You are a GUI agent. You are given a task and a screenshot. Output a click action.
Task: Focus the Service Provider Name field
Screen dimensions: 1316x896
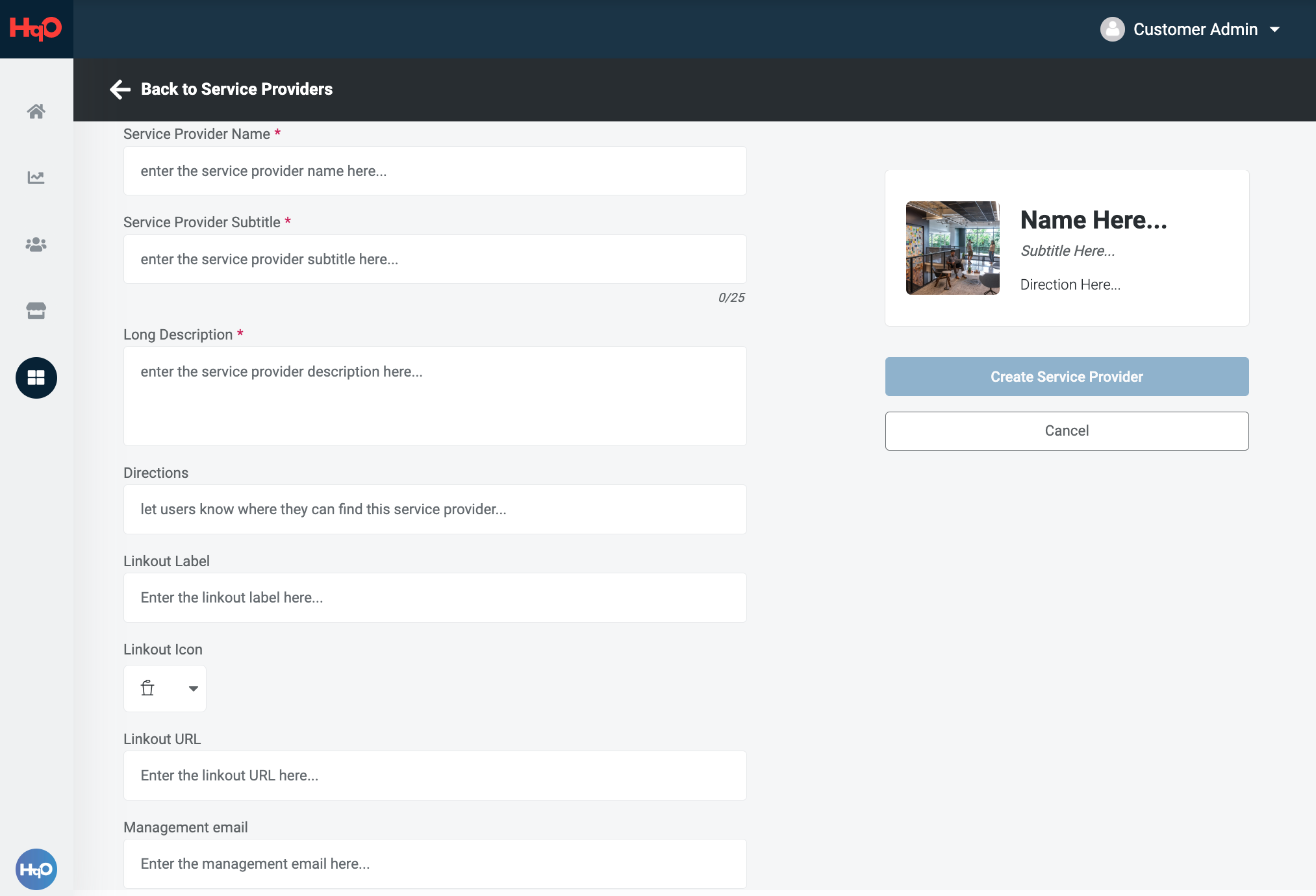[435, 171]
